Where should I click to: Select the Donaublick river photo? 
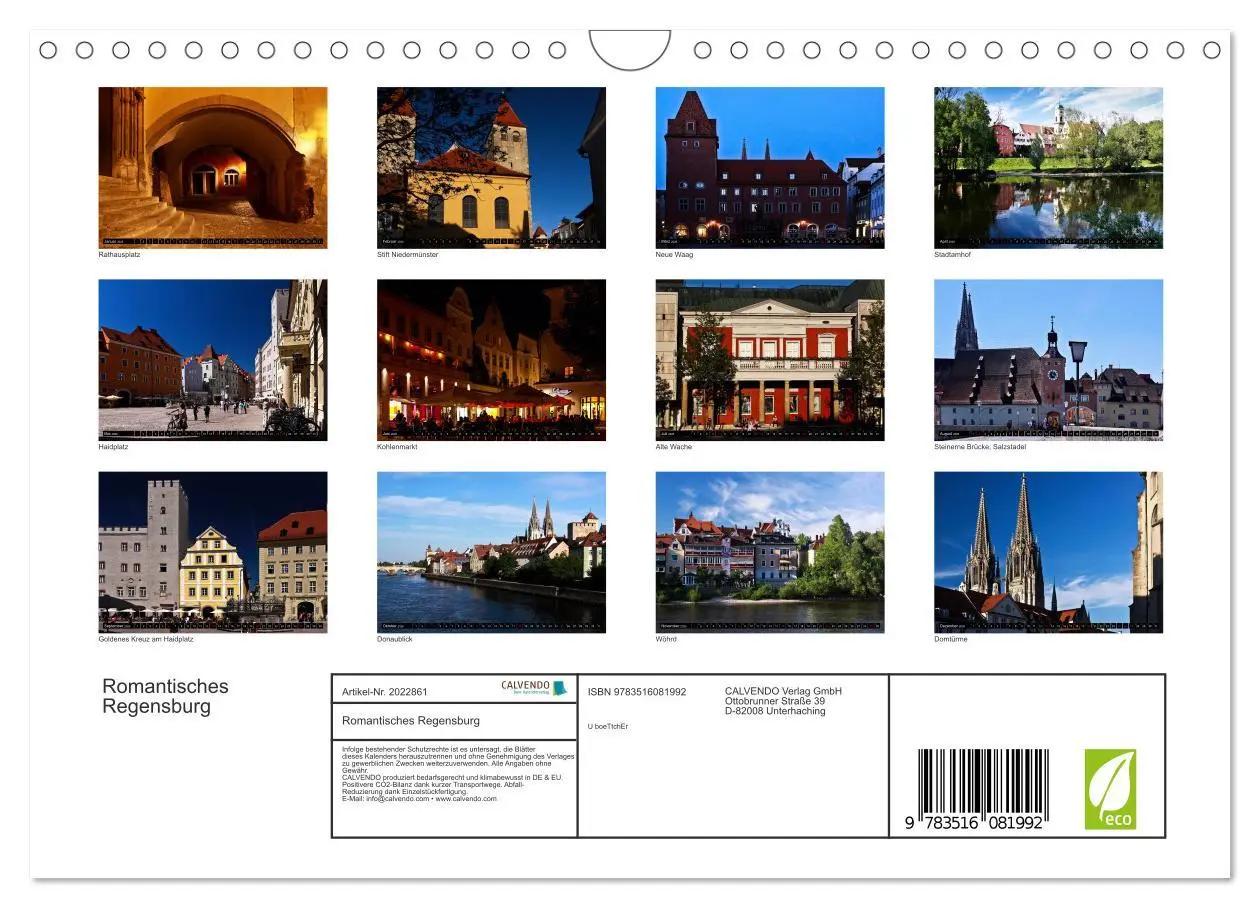click(491, 552)
